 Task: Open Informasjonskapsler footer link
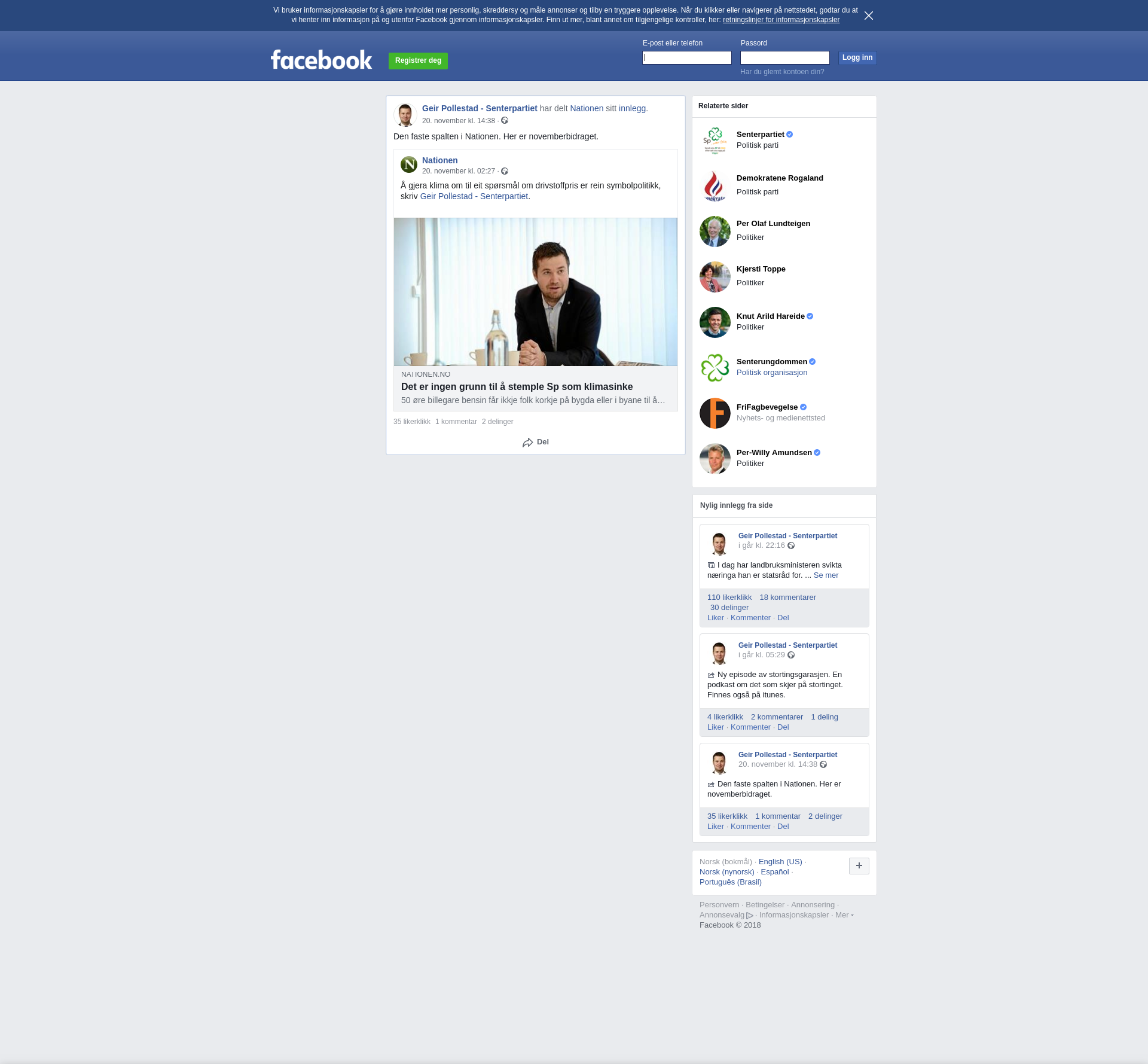click(794, 915)
